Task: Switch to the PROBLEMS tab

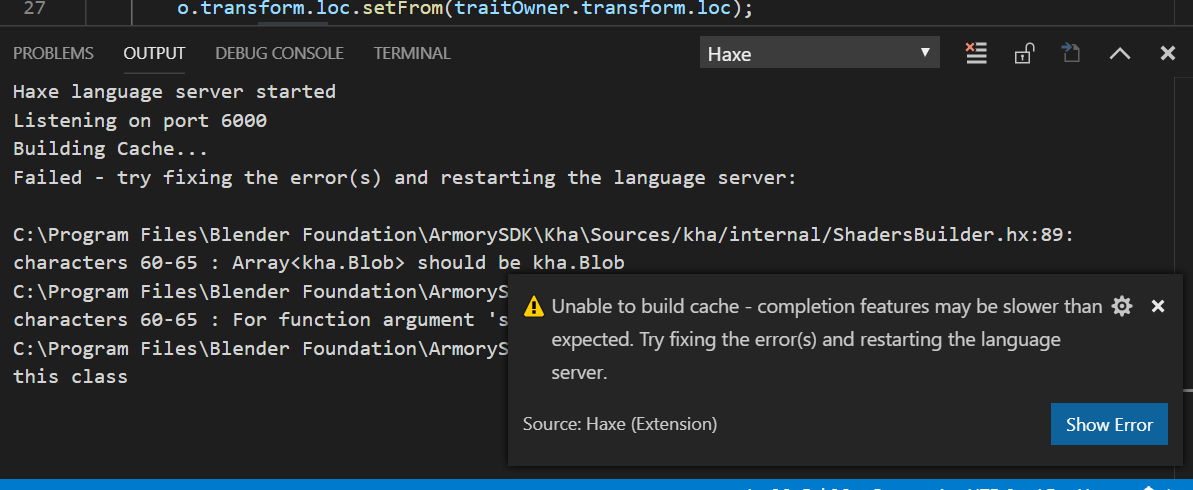Action: [x=53, y=53]
